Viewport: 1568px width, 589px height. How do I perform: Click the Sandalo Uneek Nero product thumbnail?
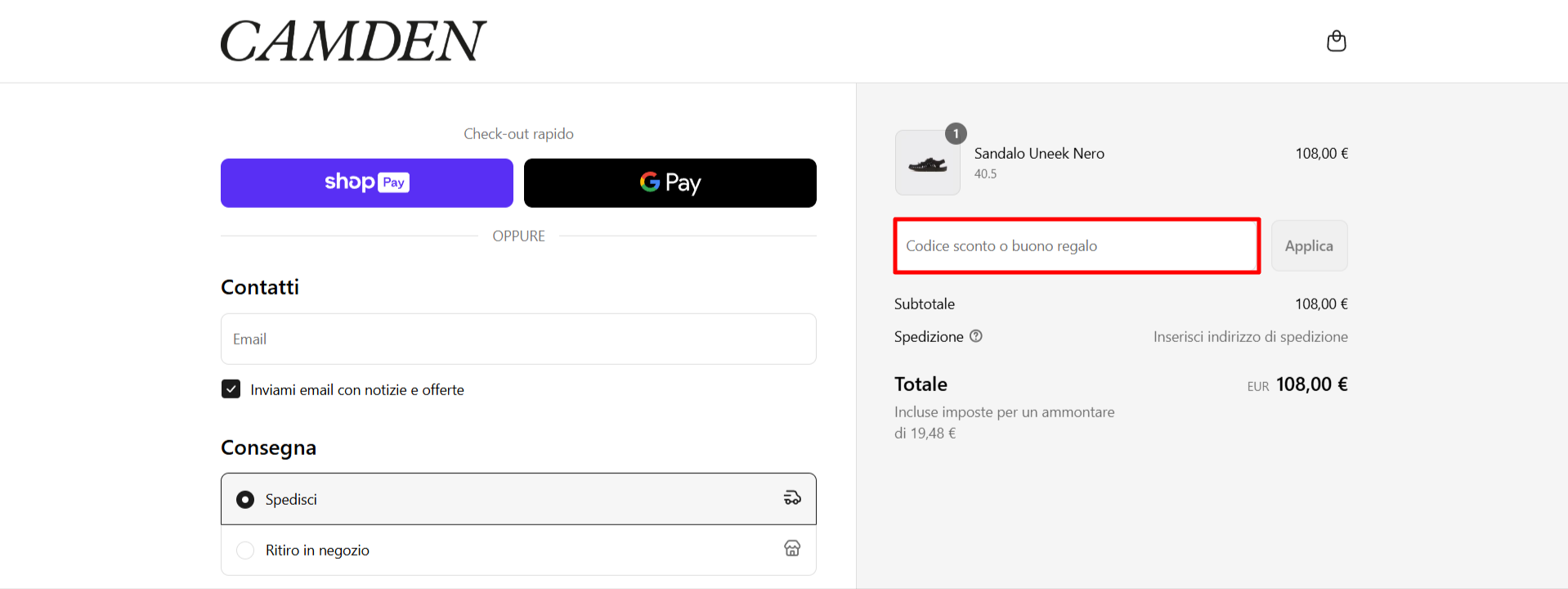point(927,162)
